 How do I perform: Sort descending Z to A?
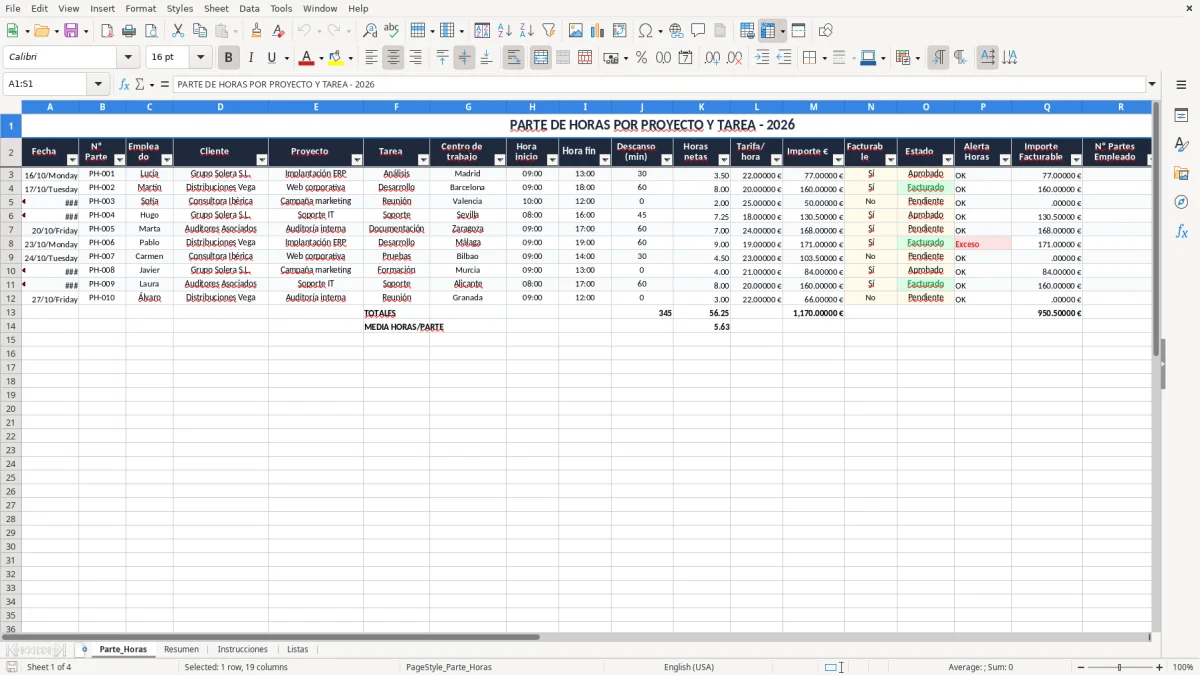pyautogui.click(x=526, y=31)
